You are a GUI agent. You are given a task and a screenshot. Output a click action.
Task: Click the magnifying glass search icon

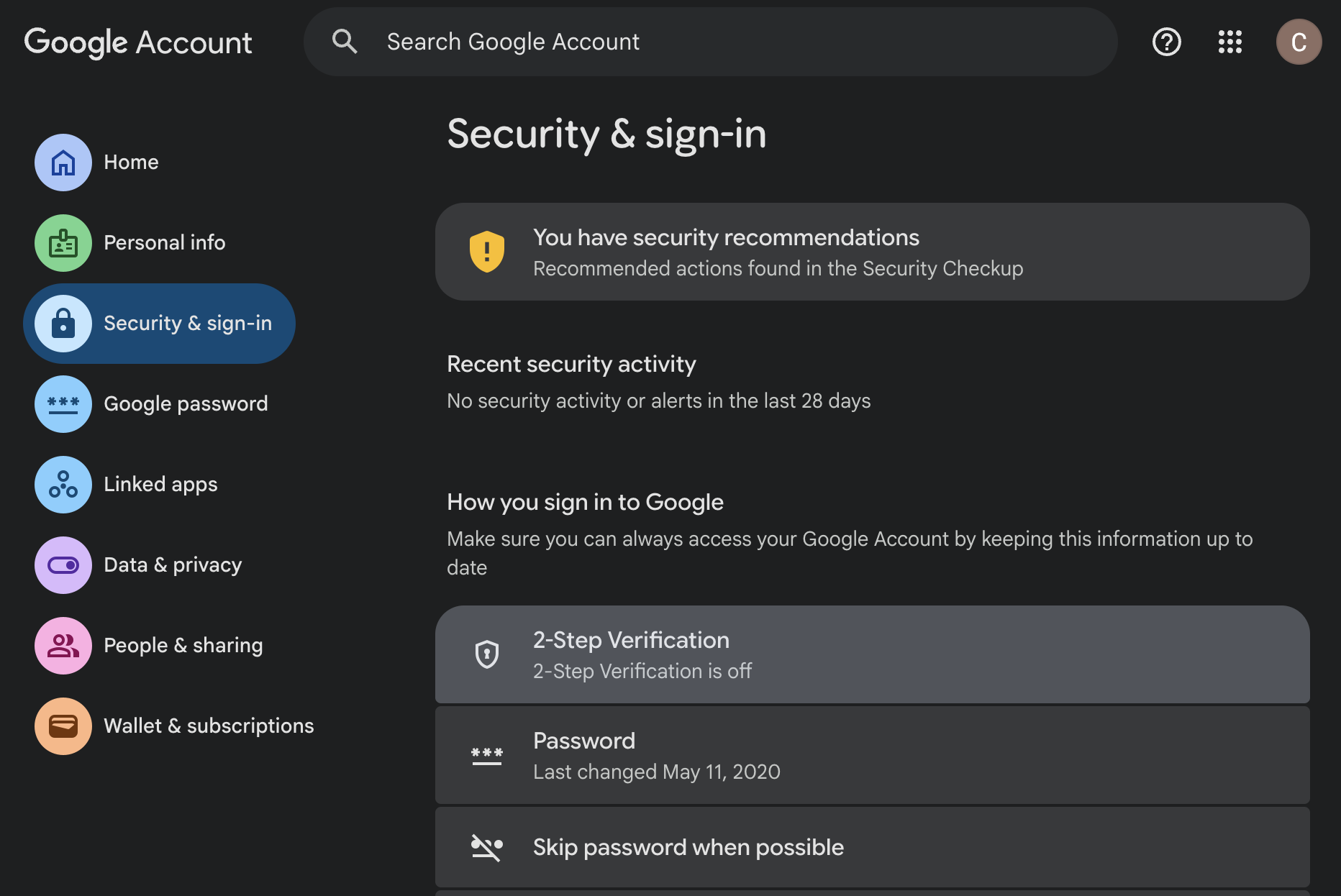(345, 42)
